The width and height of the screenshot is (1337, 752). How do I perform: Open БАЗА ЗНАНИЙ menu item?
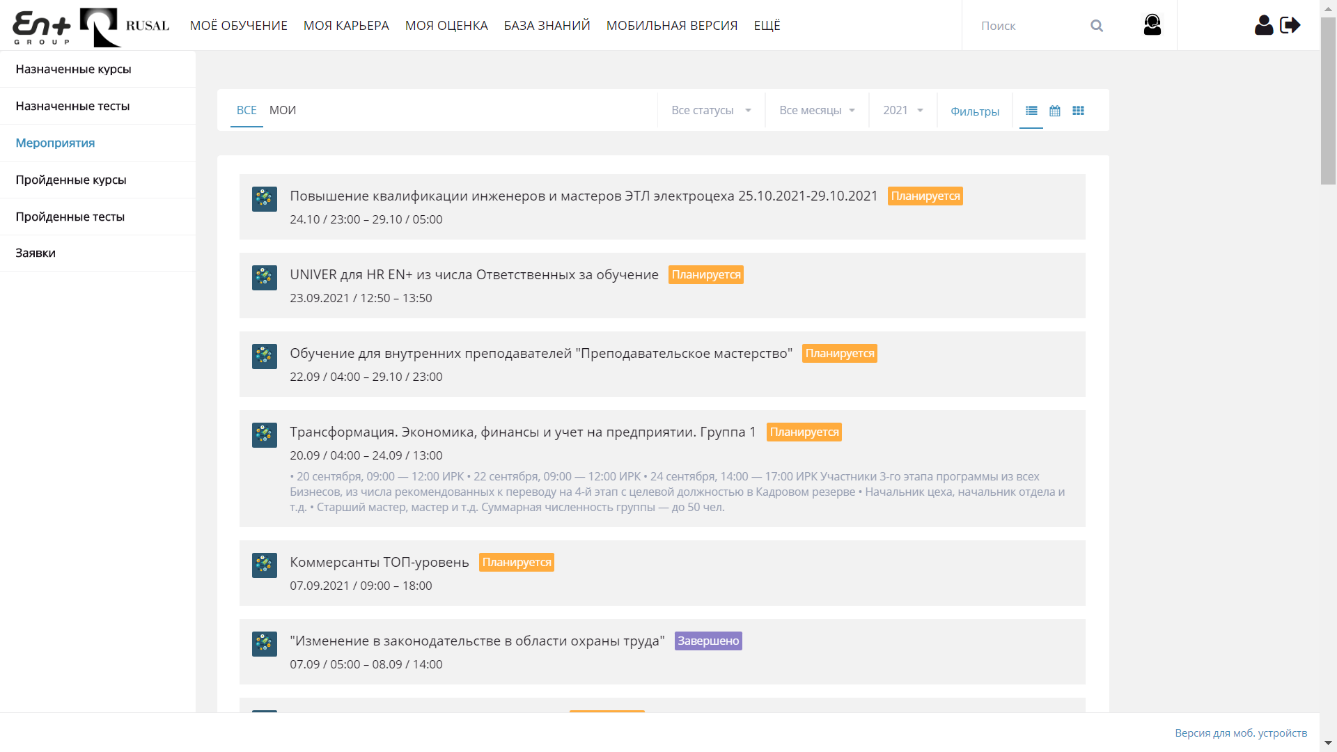coord(547,26)
